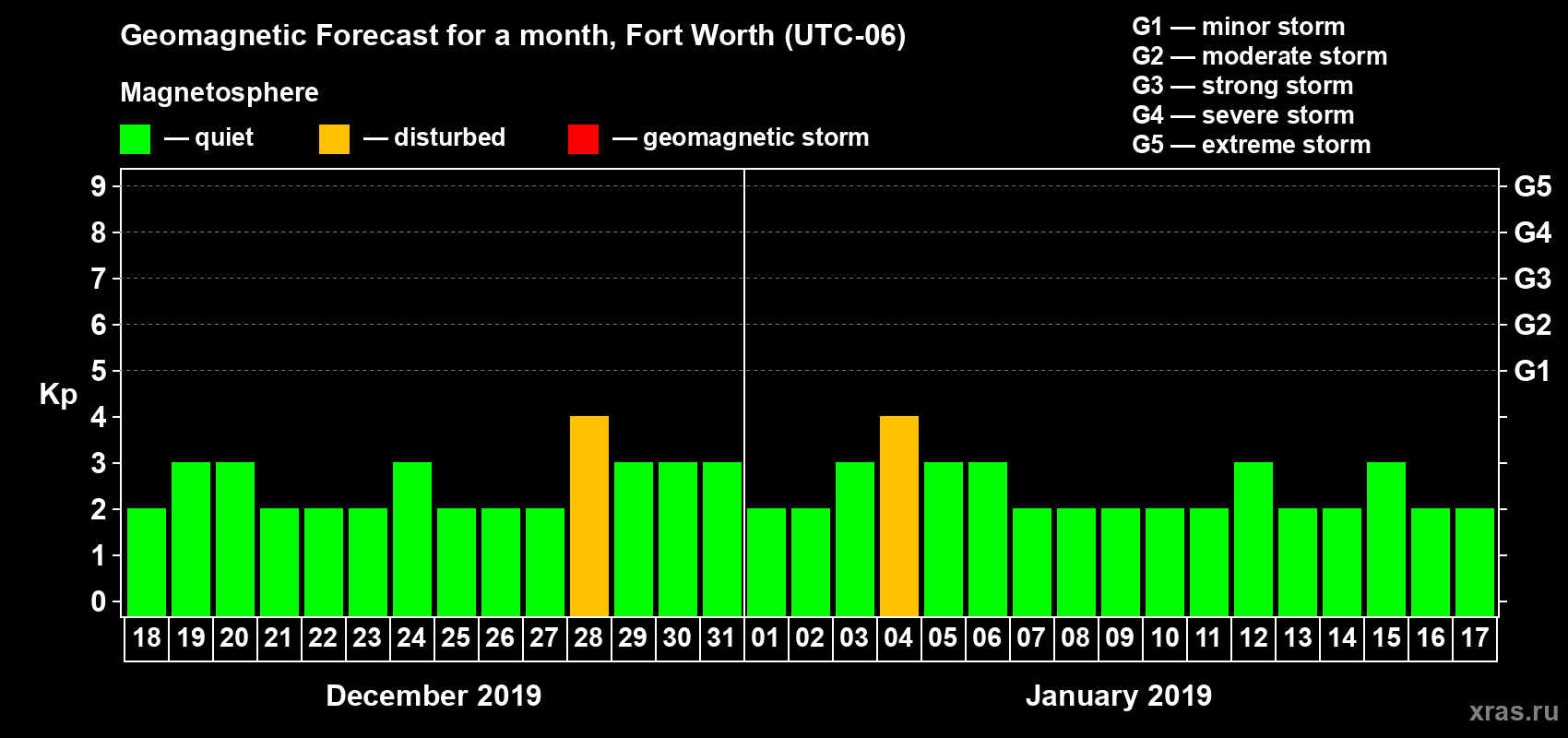The image size is (1568, 738).
Task: Select the orange bar for January 04
Action: click(x=899, y=516)
